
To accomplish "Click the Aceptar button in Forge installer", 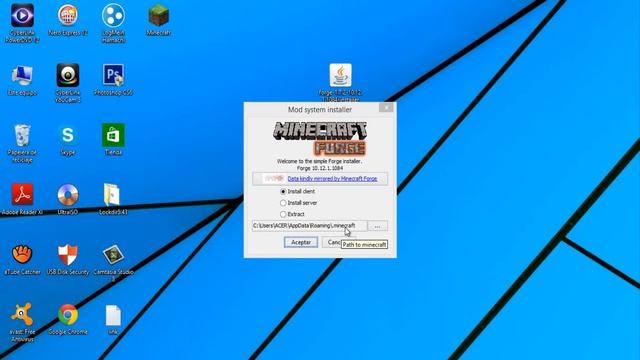I will pos(301,242).
